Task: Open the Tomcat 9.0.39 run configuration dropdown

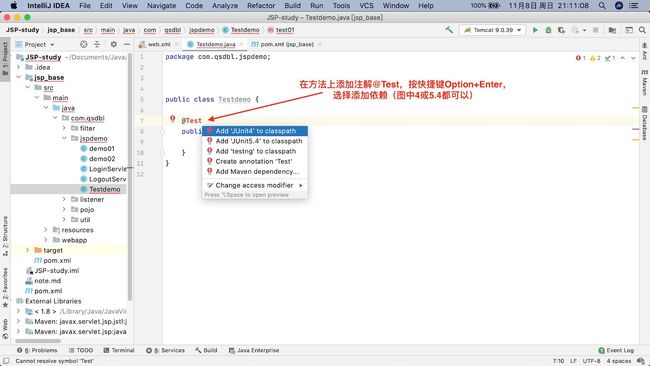Action: pyautogui.click(x=492, y=30)
